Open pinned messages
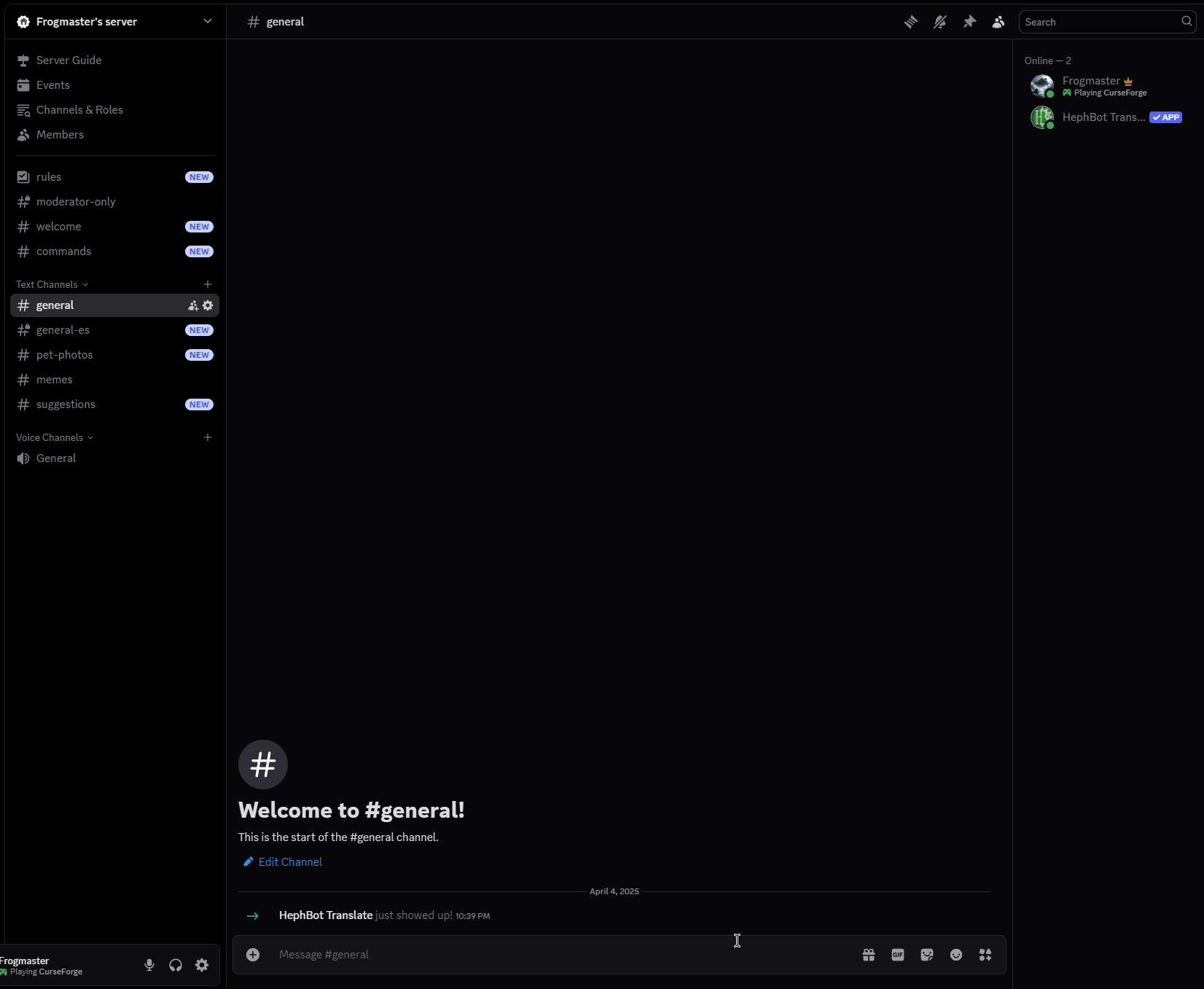Screen dimensions: 1204x989 [969, 22]
